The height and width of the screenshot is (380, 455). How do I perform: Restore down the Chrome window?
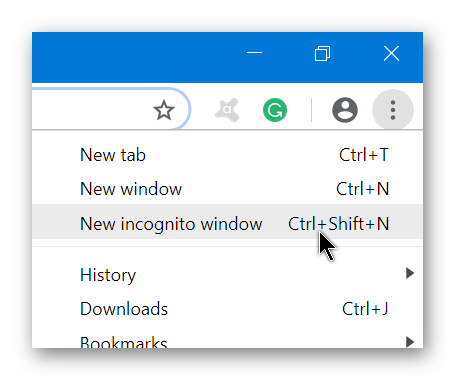tap(323, 53)
